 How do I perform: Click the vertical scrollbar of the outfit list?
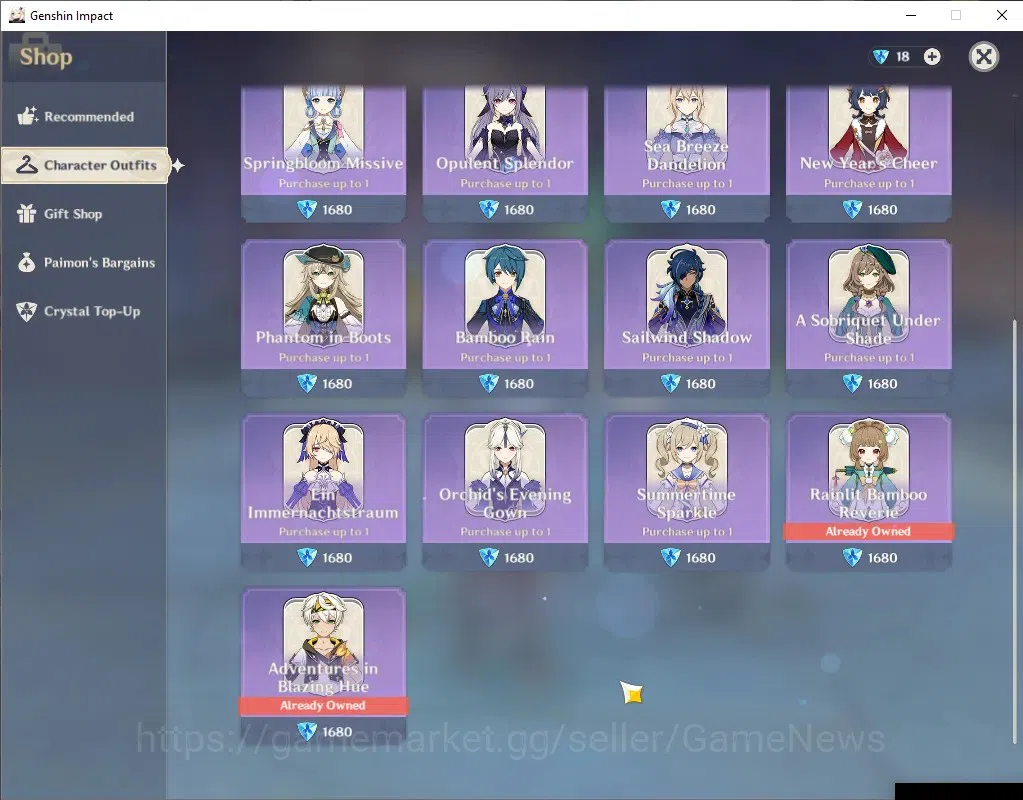click(x=1014, y=531)
